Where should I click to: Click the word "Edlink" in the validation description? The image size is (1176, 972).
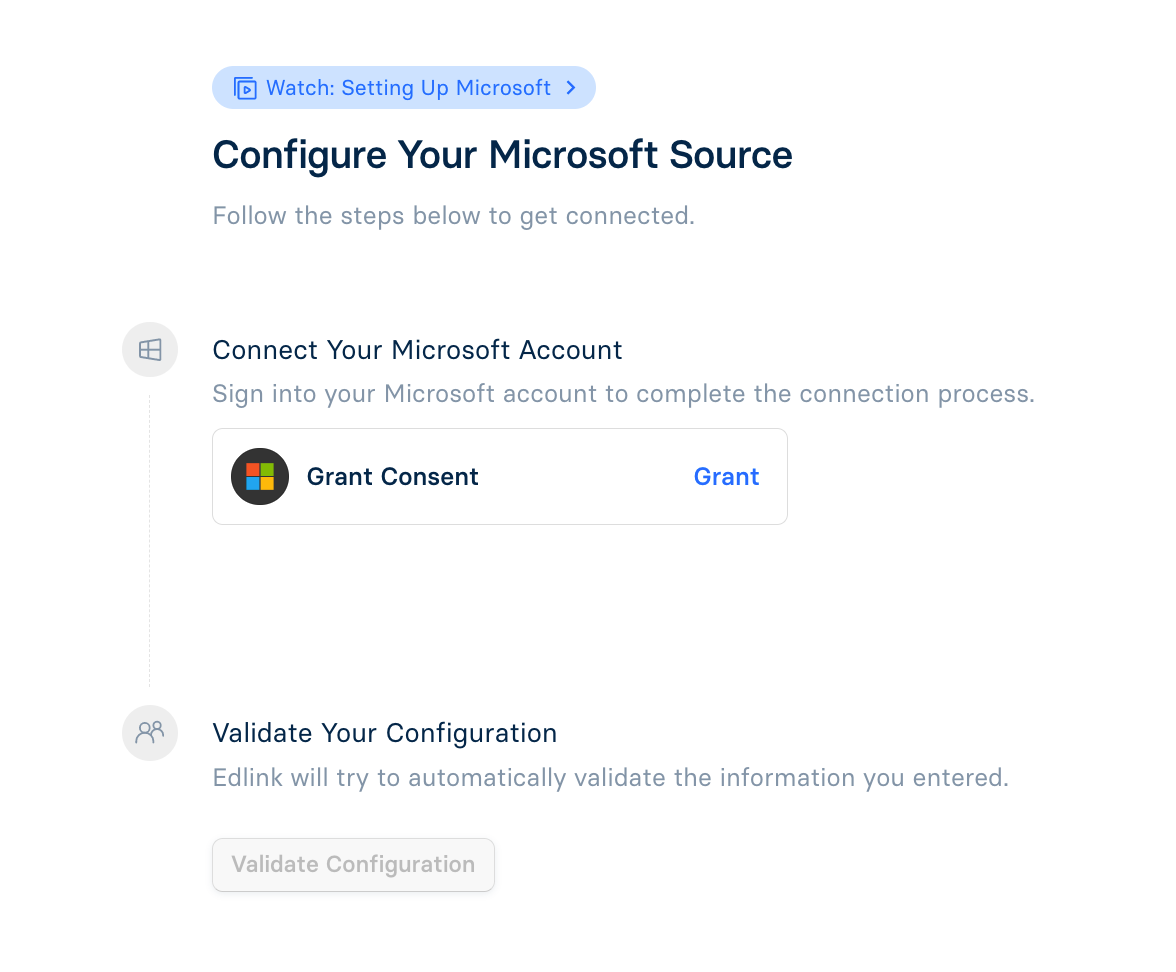248,778
